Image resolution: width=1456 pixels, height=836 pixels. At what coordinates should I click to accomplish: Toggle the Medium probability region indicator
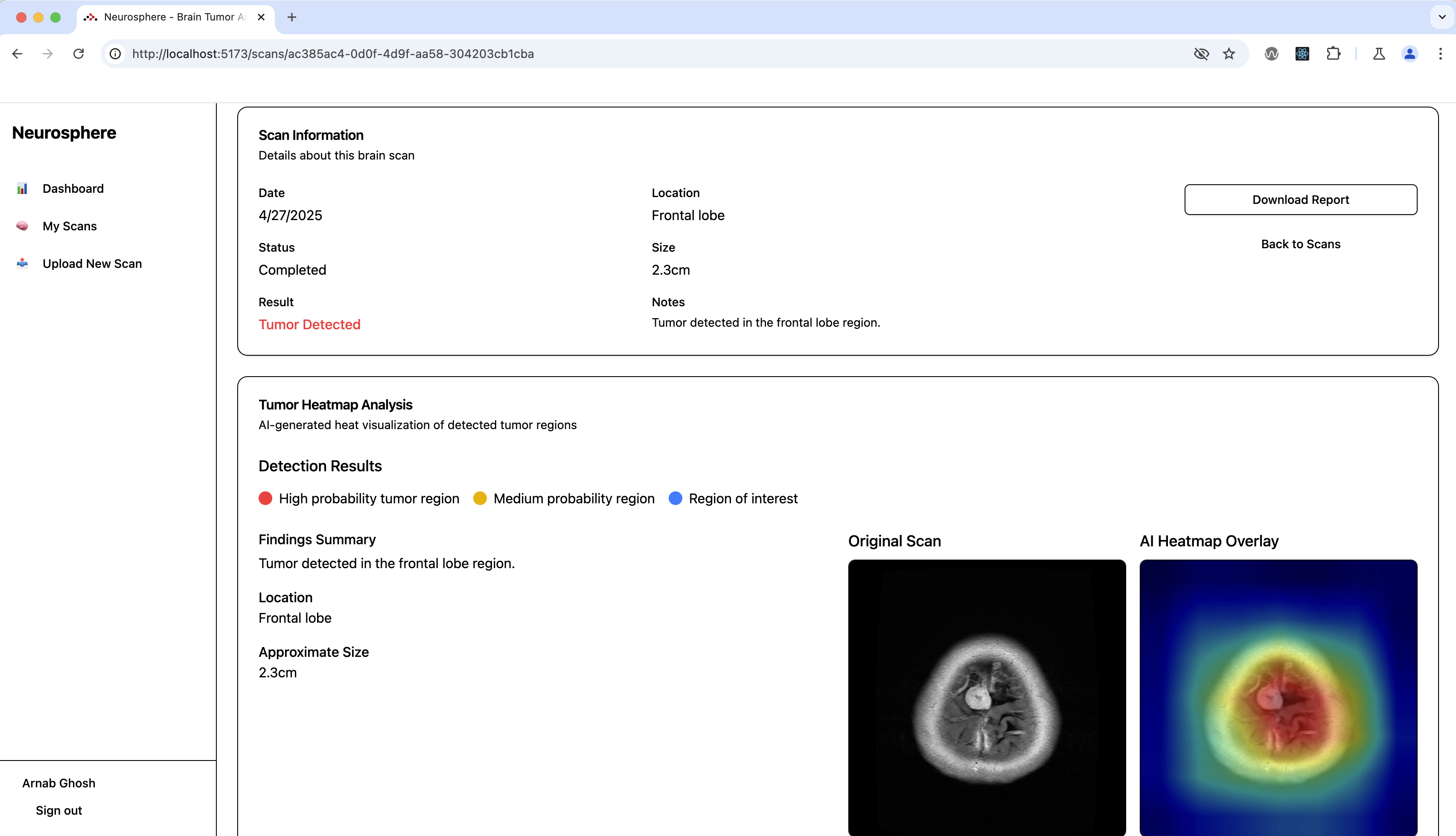pyautogui.click(x=480, y=498)
